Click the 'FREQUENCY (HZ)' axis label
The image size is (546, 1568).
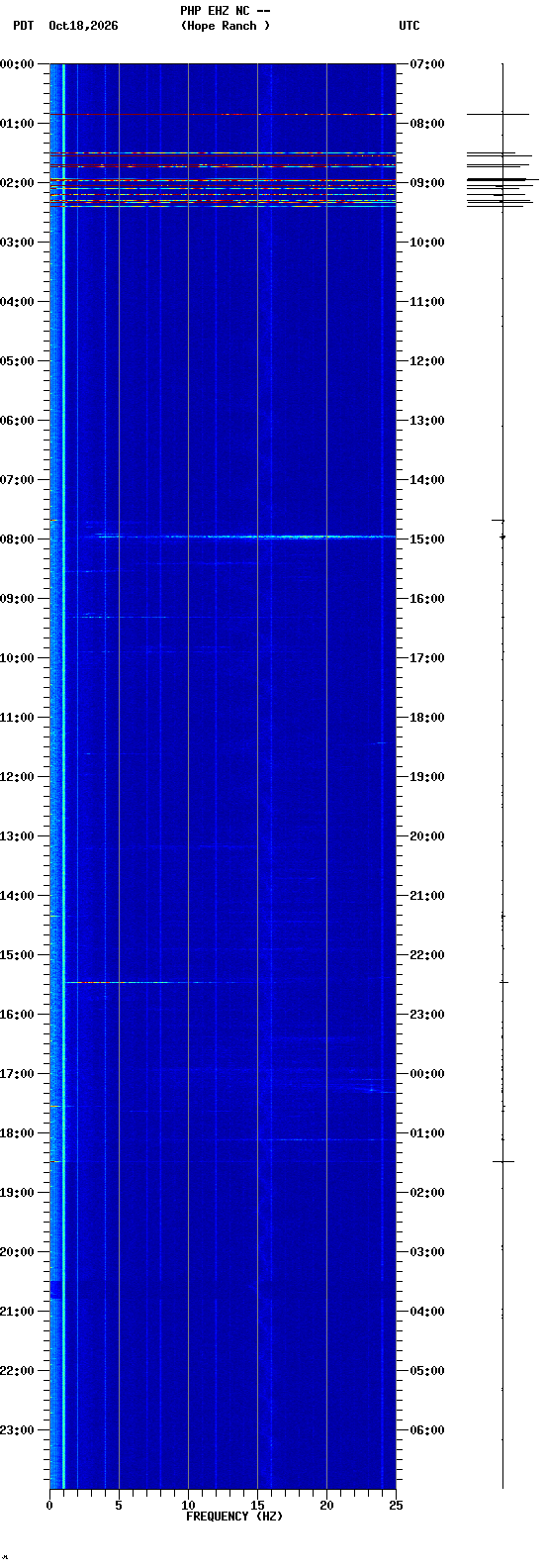pos(234,1517)
